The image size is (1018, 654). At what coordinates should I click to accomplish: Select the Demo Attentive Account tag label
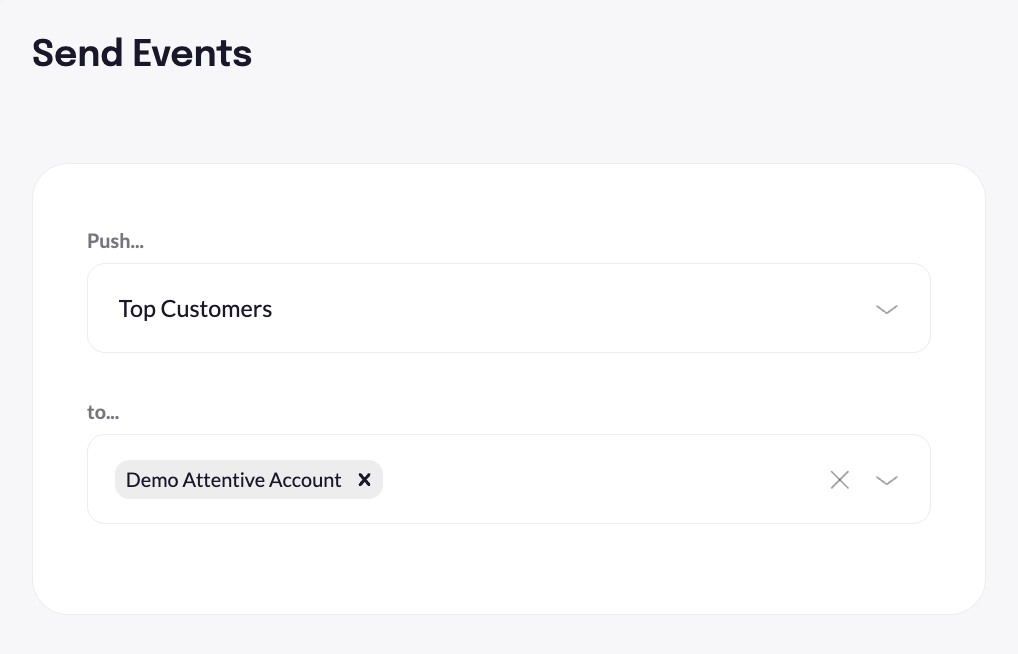click(234, 480)
